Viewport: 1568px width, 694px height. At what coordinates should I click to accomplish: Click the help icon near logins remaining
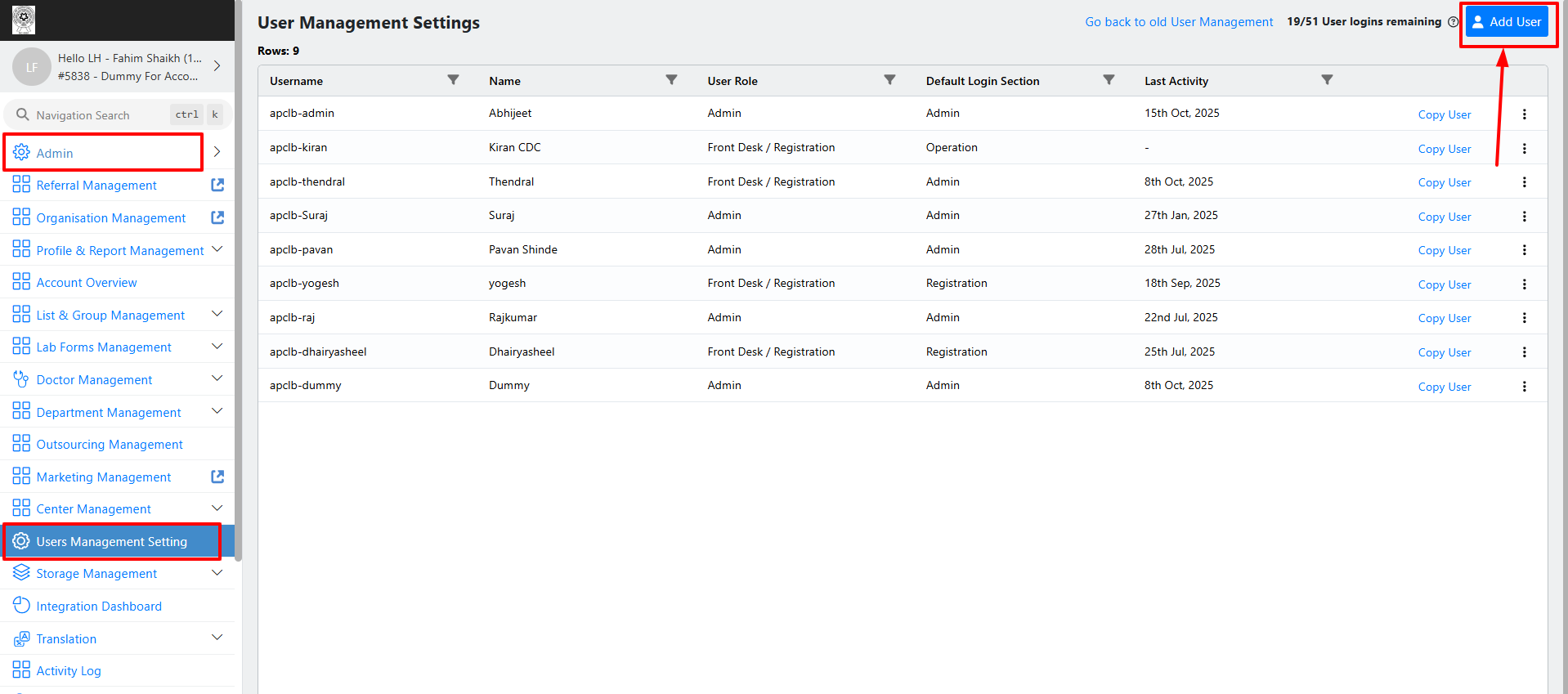pyautogui.click(x=1453, y=22)
